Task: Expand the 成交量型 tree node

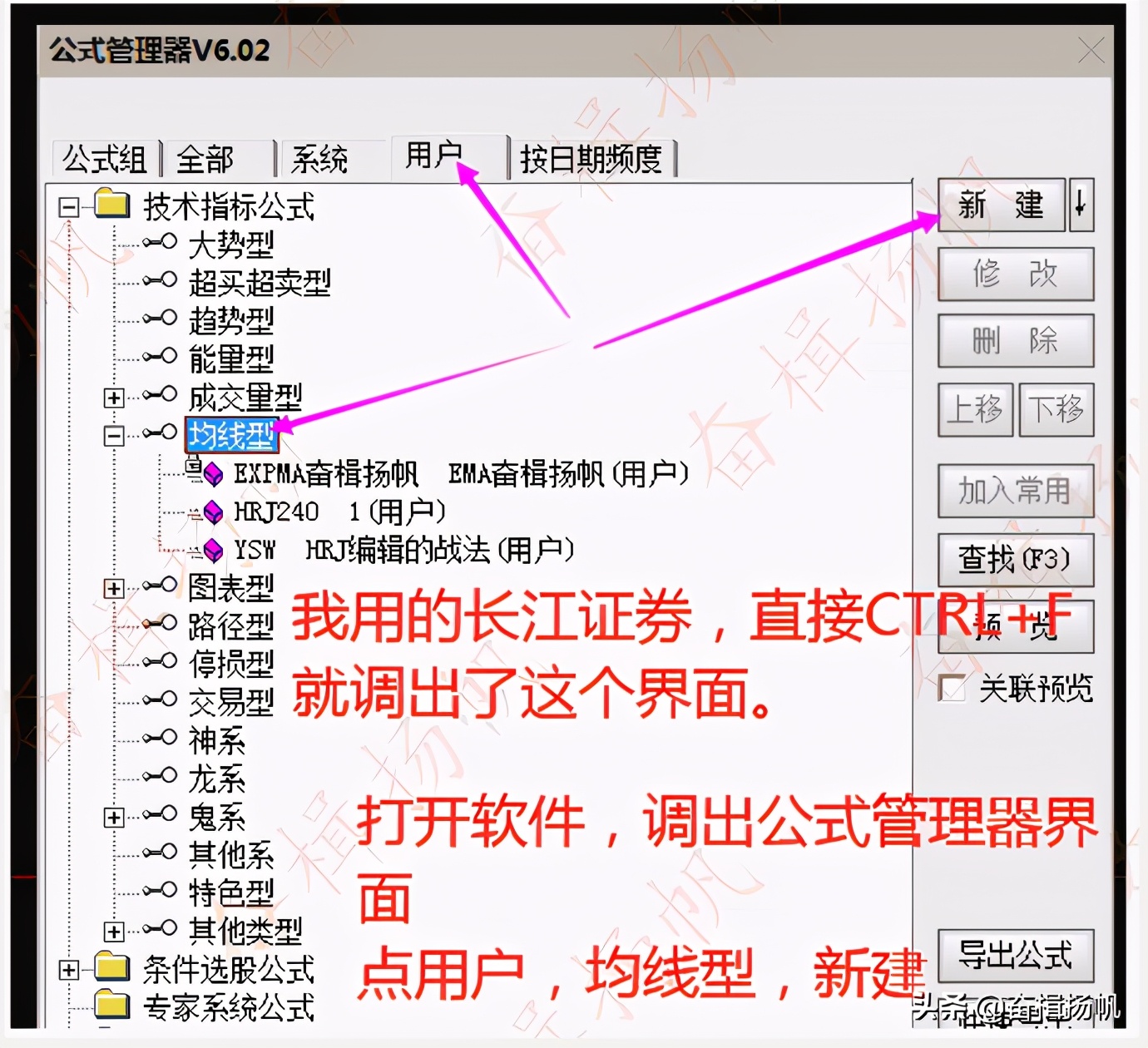Action: point(112,398)
